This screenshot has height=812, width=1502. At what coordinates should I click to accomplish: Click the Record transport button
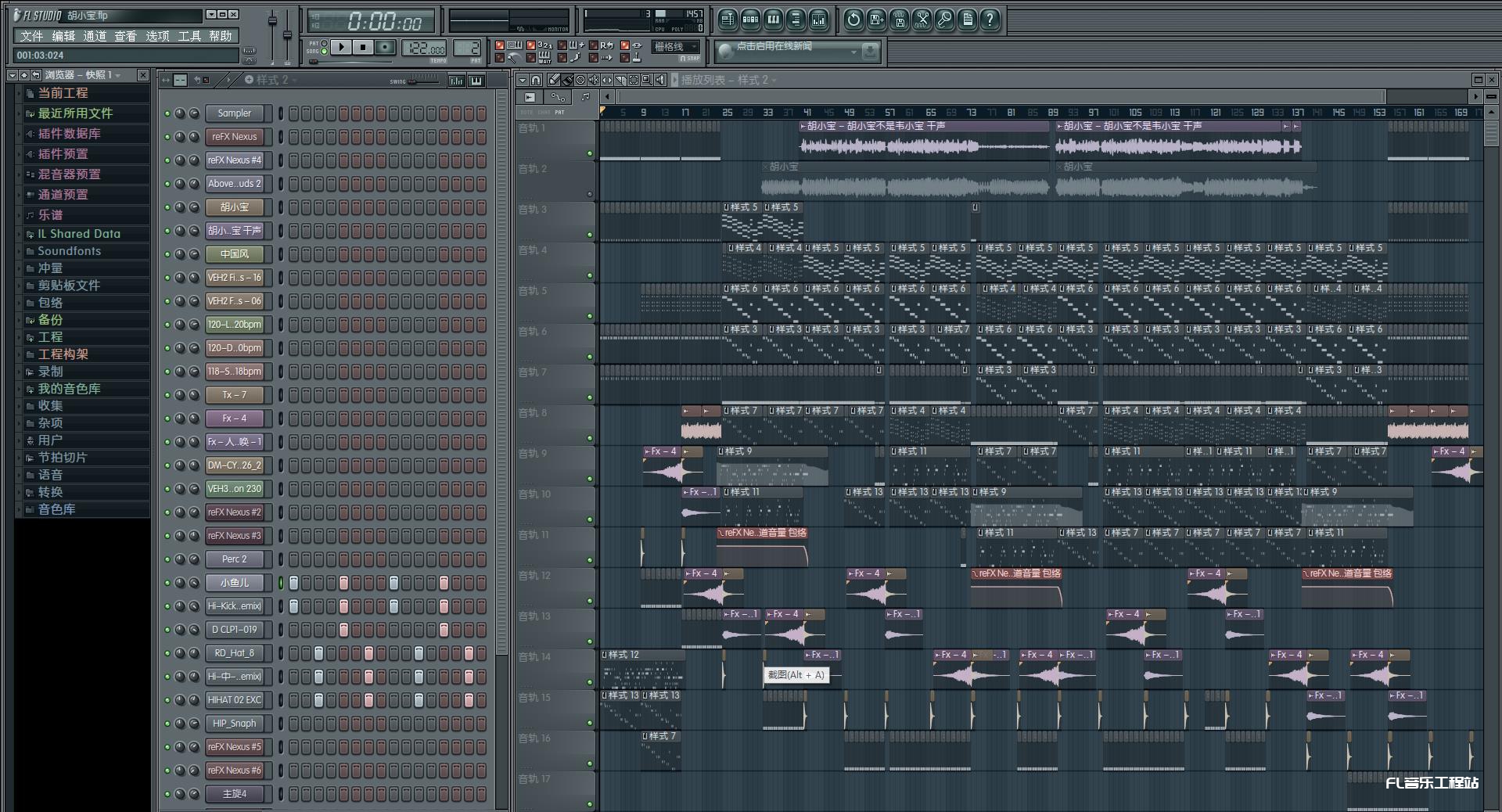point(385,47)
